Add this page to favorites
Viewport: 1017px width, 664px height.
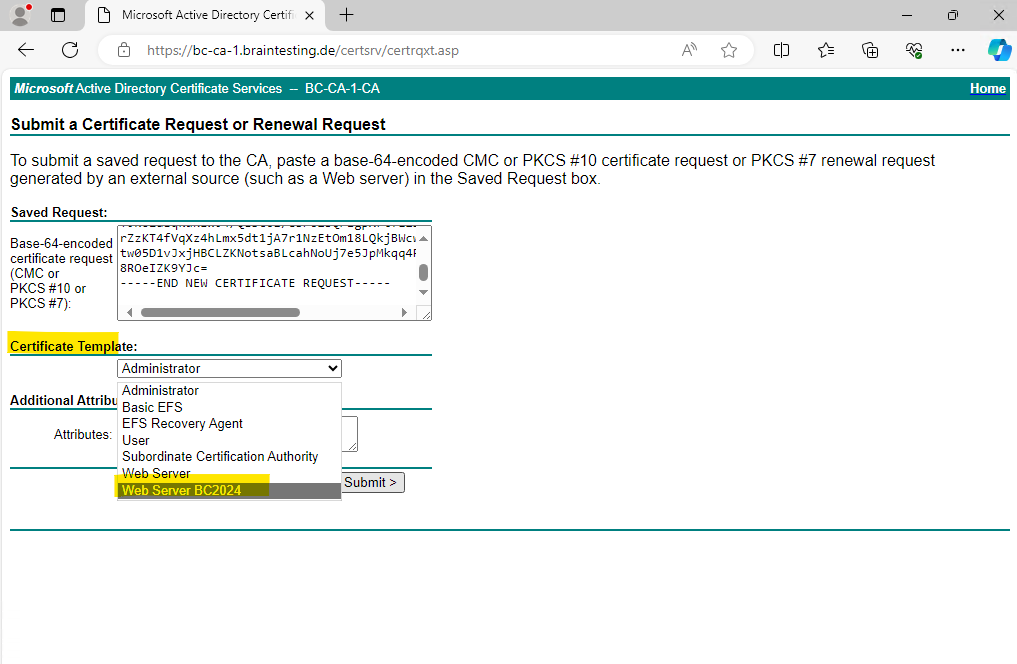pos(729,50)
